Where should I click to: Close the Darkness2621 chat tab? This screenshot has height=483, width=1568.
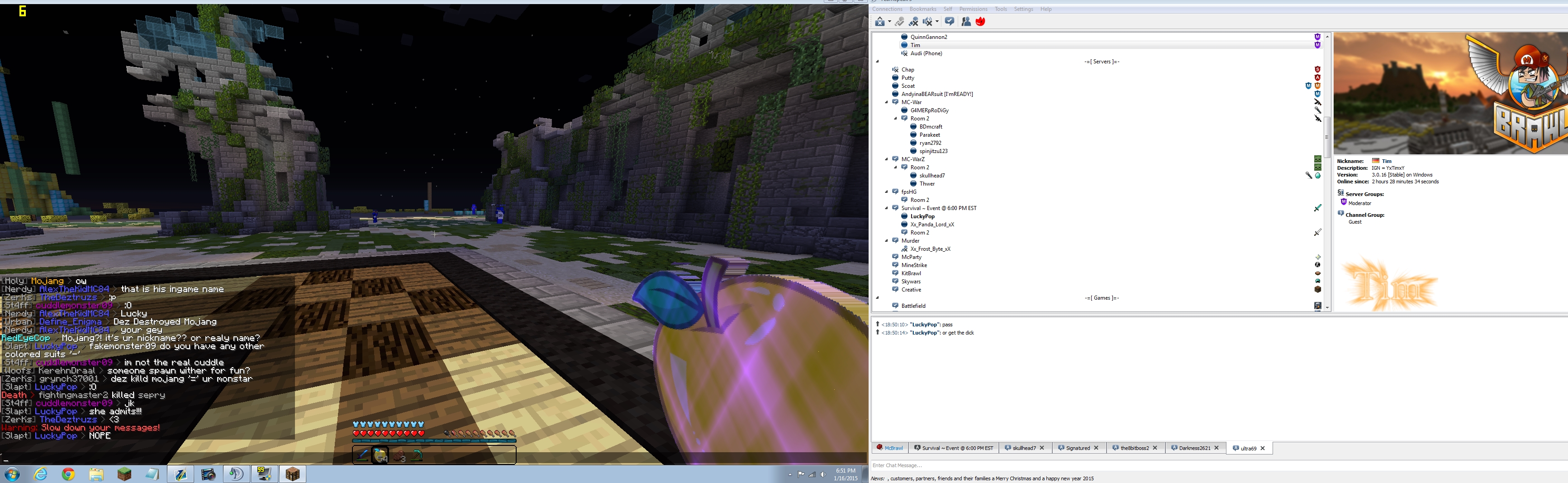[1216, 448]
